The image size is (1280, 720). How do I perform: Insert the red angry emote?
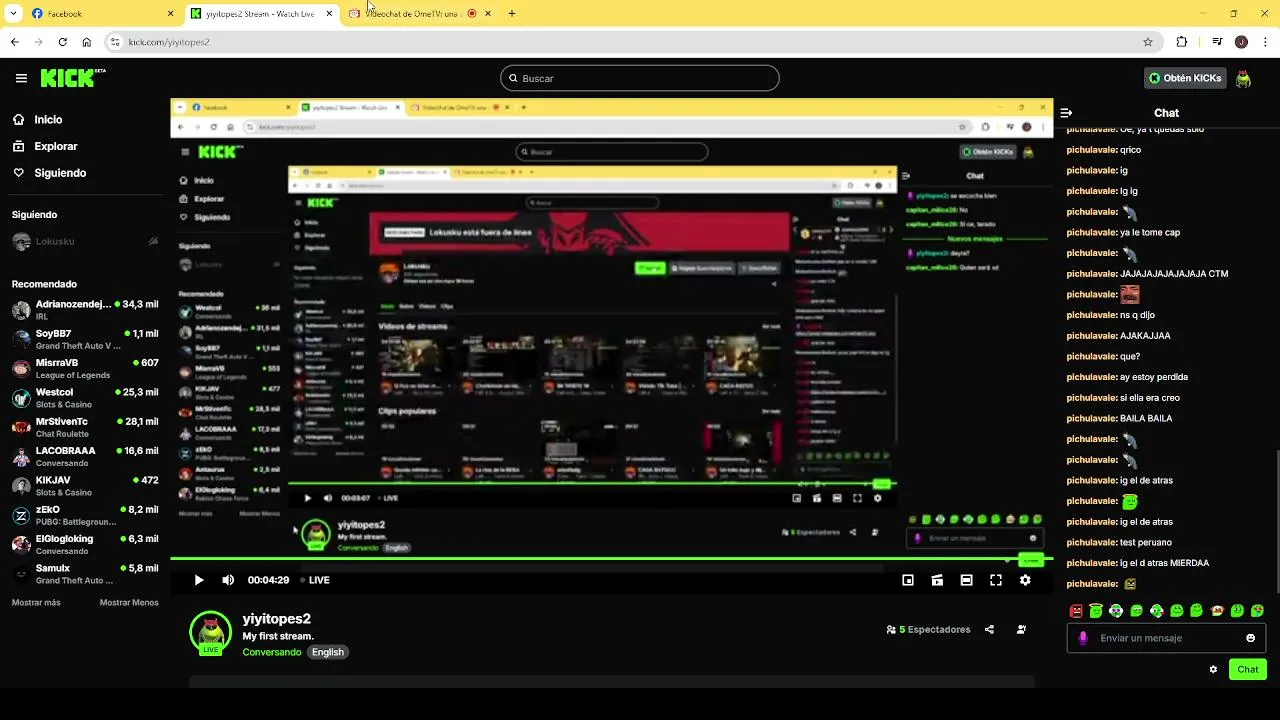tap(1076, 611)
